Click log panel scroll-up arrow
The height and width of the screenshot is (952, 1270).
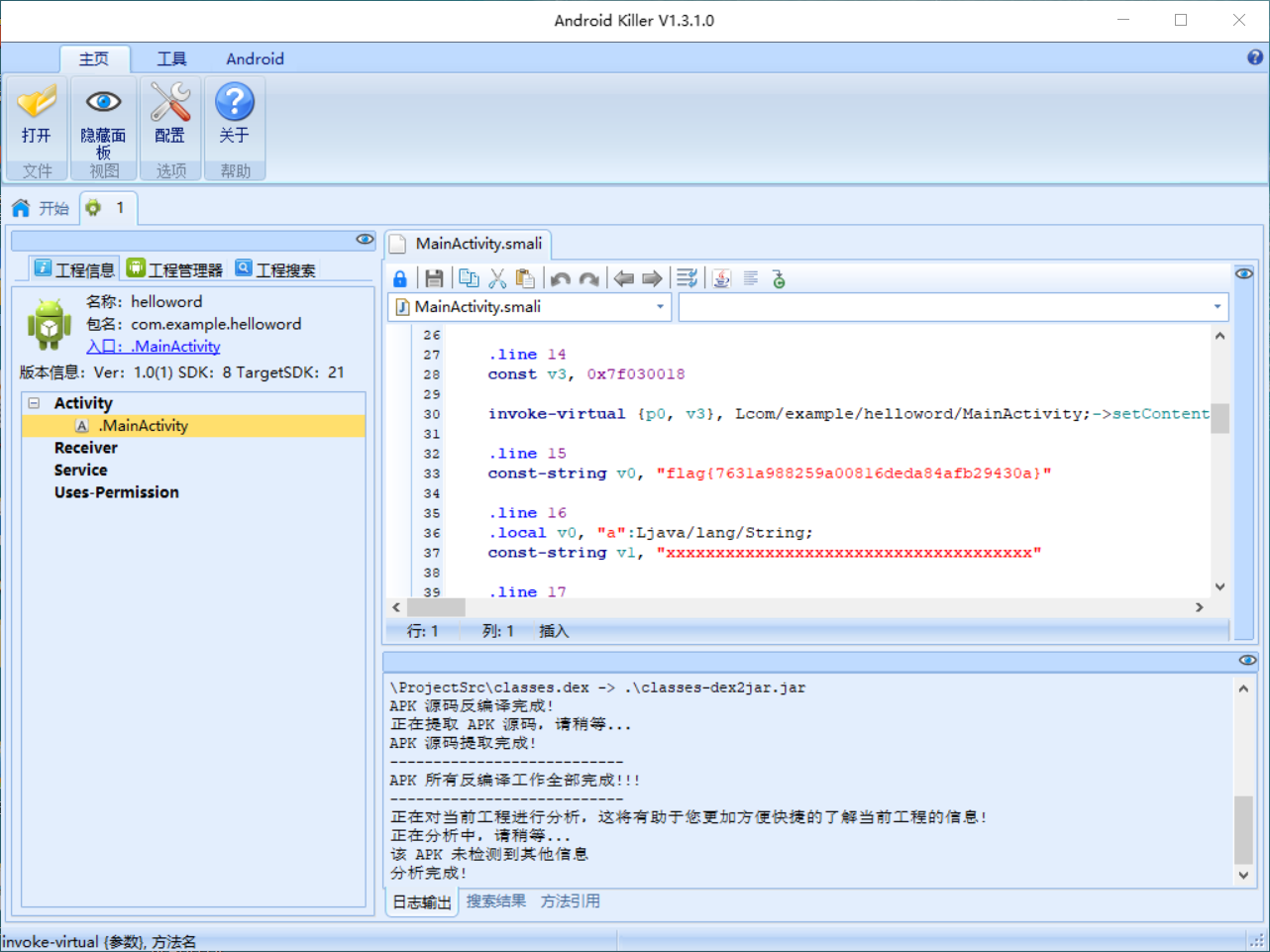[1243, 688]
